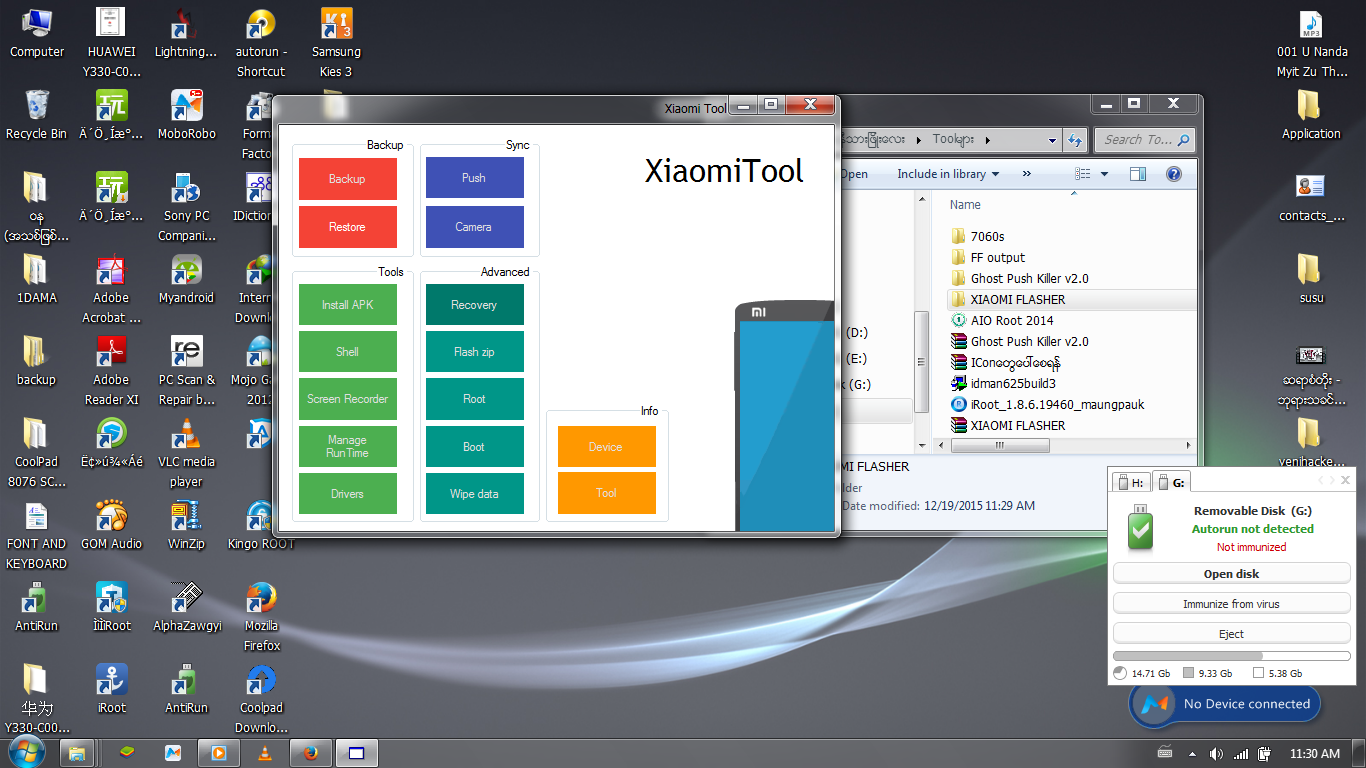Select the FF output folder
Image resolution: width=1366 pixels, height=768 pixels.
click(997, 257)
